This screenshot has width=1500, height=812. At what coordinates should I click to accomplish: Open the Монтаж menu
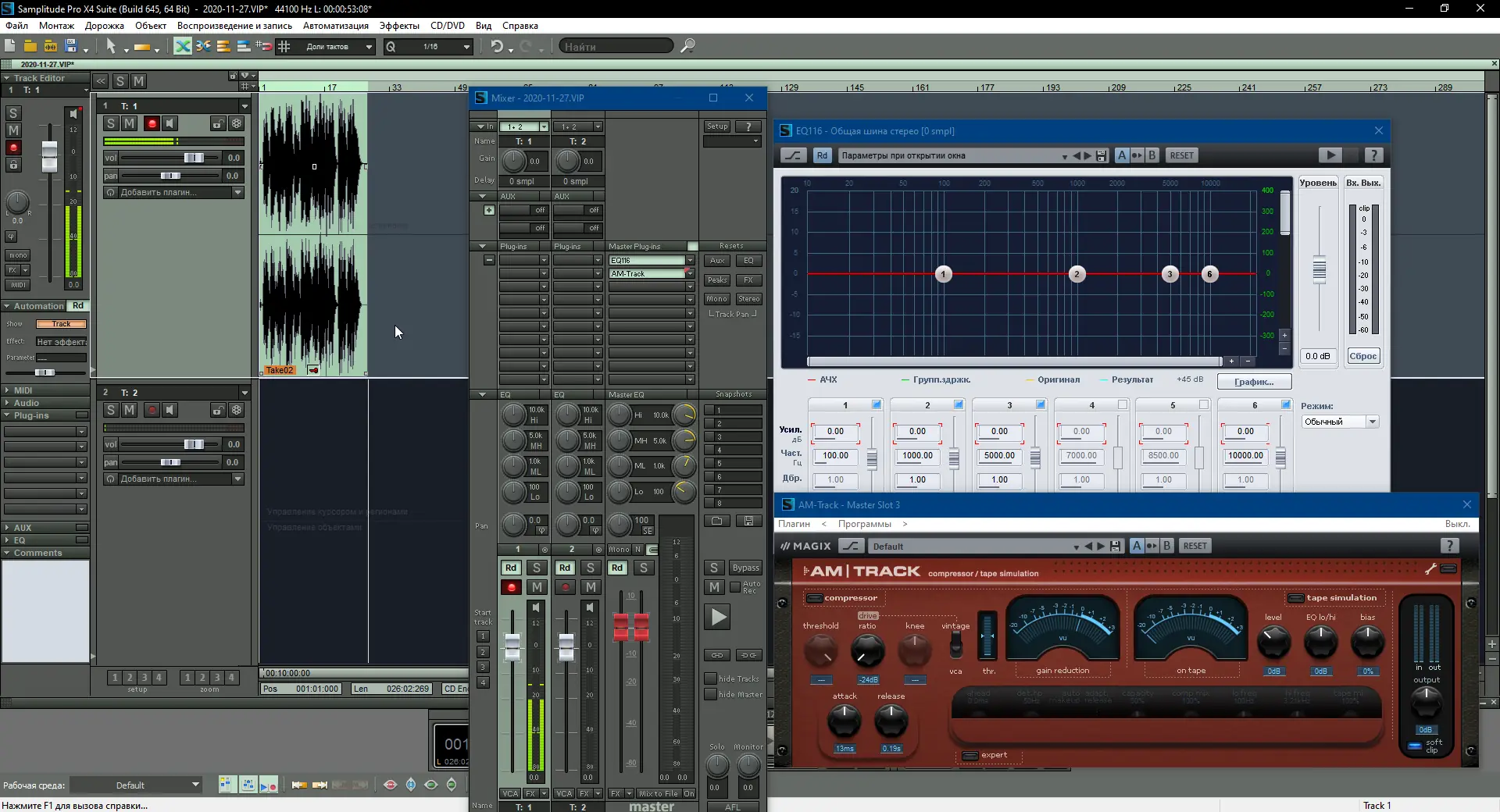coord(56,26)
